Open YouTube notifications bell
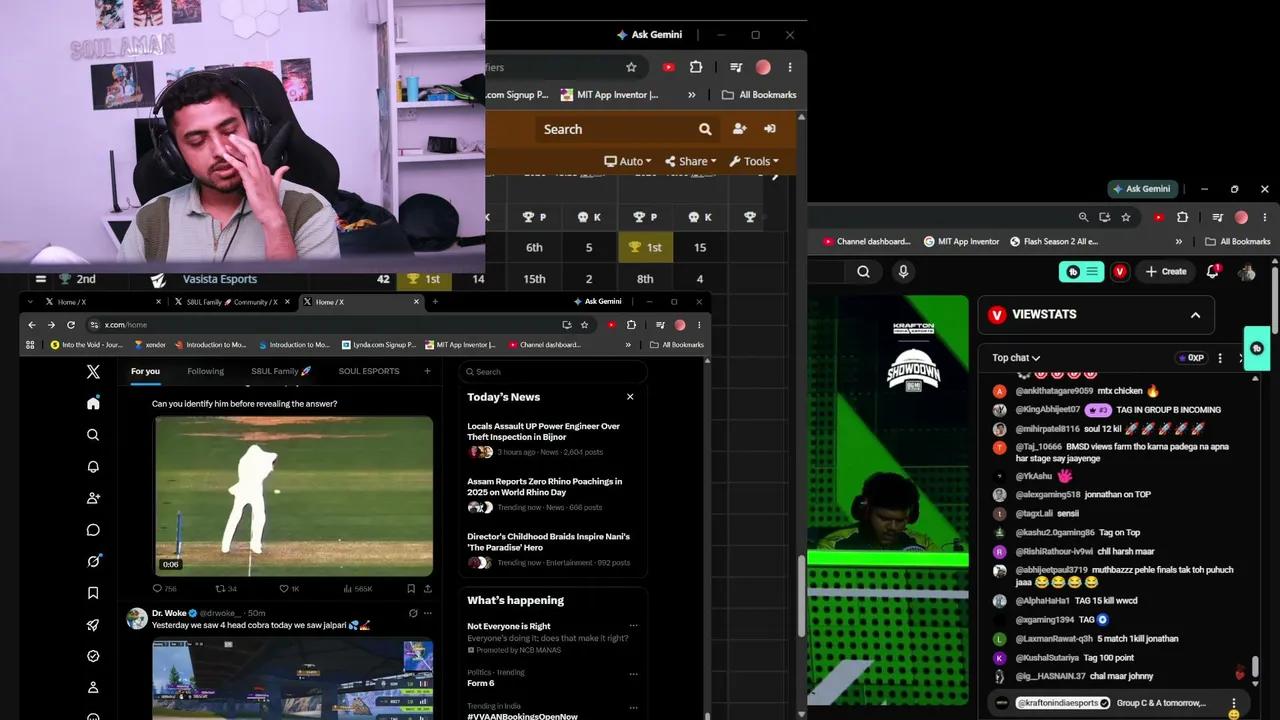 (x=1213, y=271)
